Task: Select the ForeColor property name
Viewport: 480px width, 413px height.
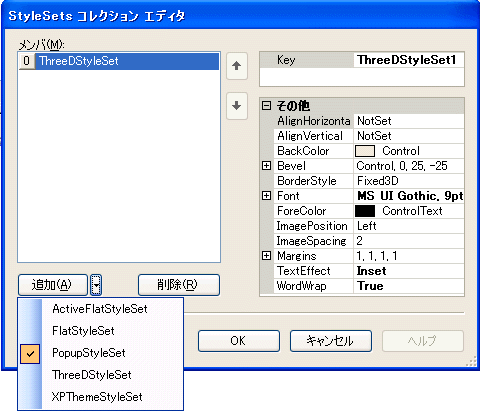Action: 313,211
